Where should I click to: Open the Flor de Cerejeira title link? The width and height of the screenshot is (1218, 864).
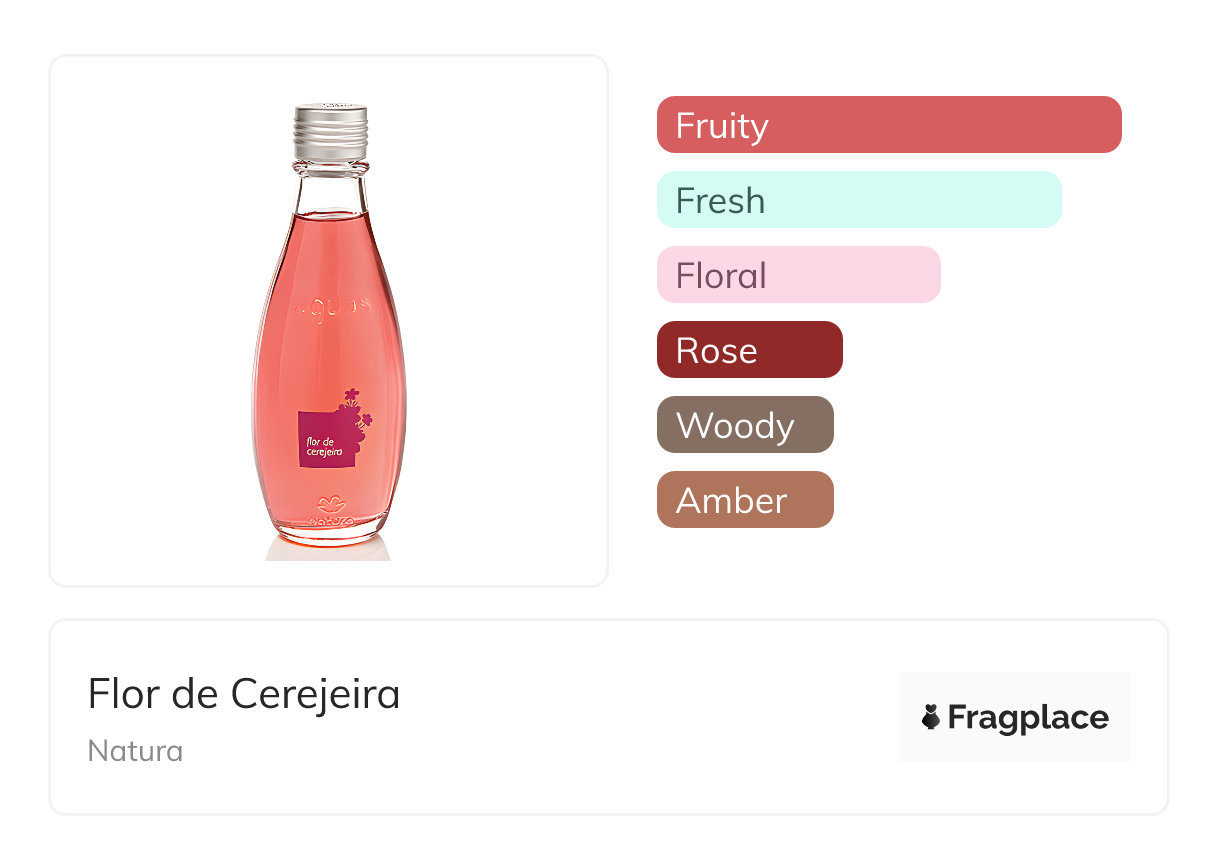[x=244, y=694]
